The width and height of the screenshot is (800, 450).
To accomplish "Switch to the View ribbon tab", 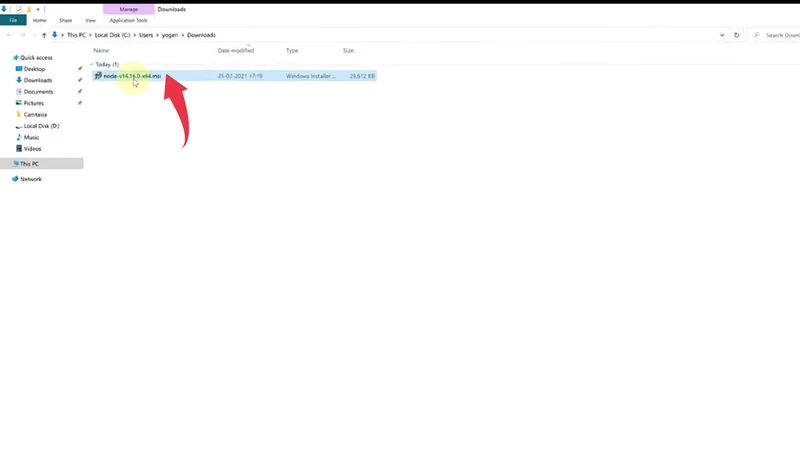I will pos(91,20).
